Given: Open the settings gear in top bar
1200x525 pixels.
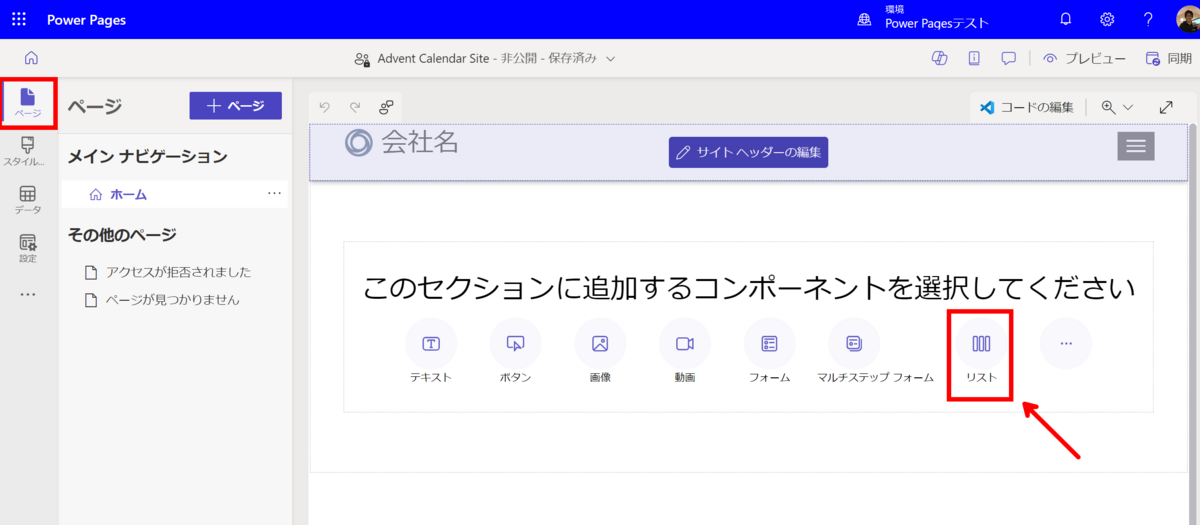Looking at the screenshot, I should point(1107,19).
